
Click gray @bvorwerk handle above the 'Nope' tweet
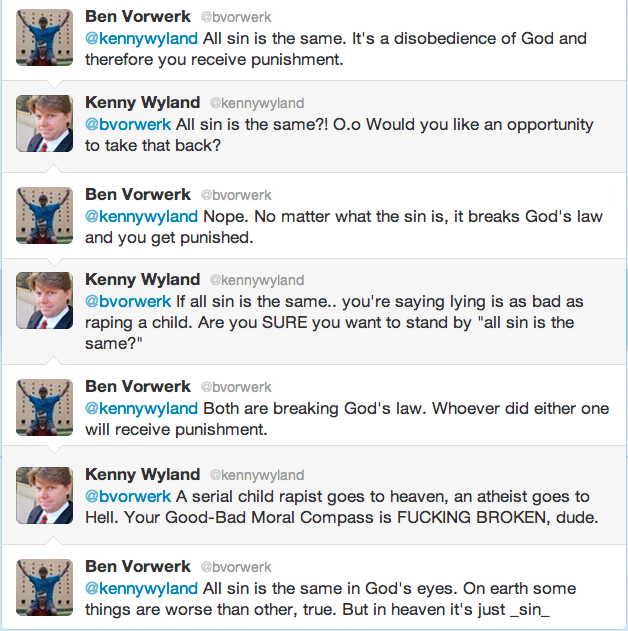pos(236,195)
